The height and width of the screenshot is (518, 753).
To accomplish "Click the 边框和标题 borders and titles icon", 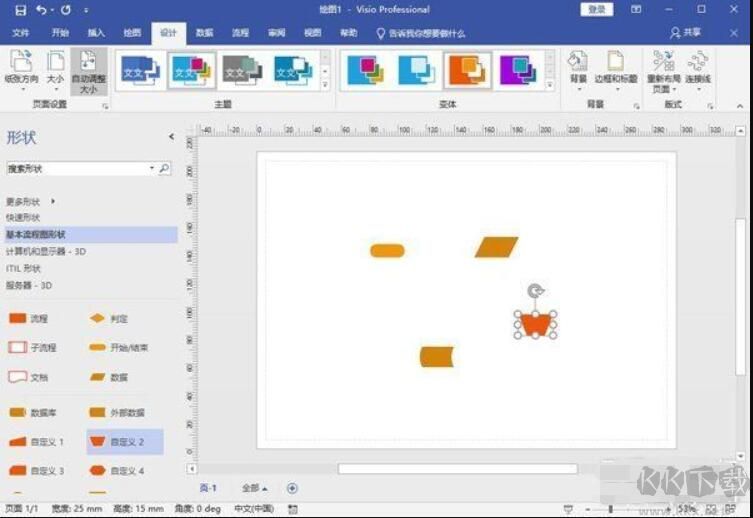I will click(x=615, y=66).
